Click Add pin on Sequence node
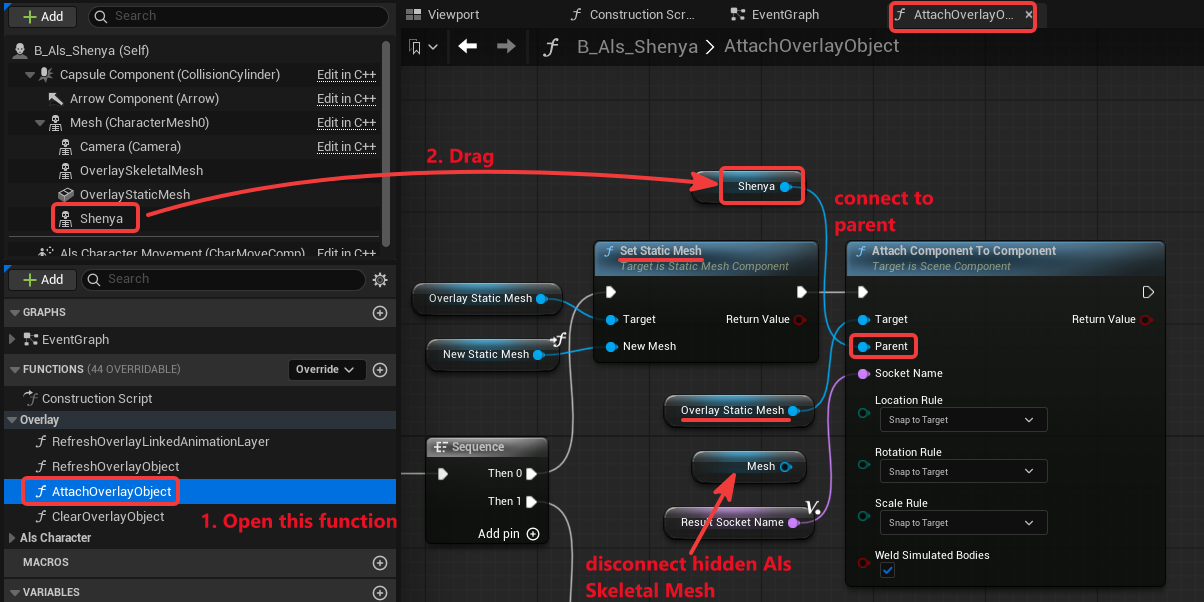The image size is (1204, 602). (509, 534)
